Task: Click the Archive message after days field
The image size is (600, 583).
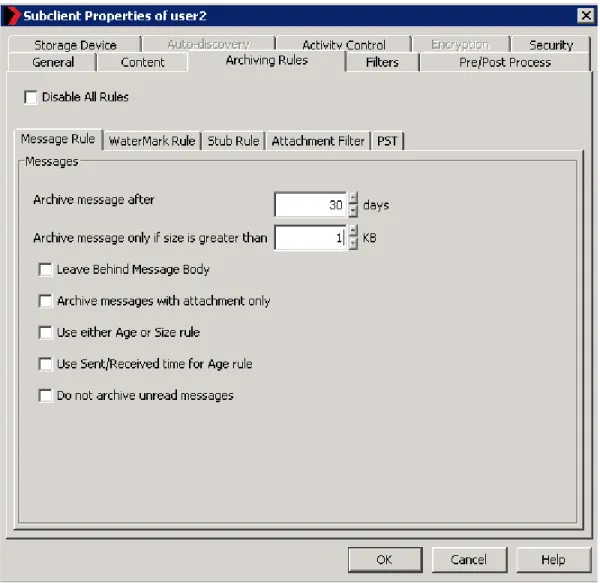Action: pyautogui.click(x=310, y=205)
